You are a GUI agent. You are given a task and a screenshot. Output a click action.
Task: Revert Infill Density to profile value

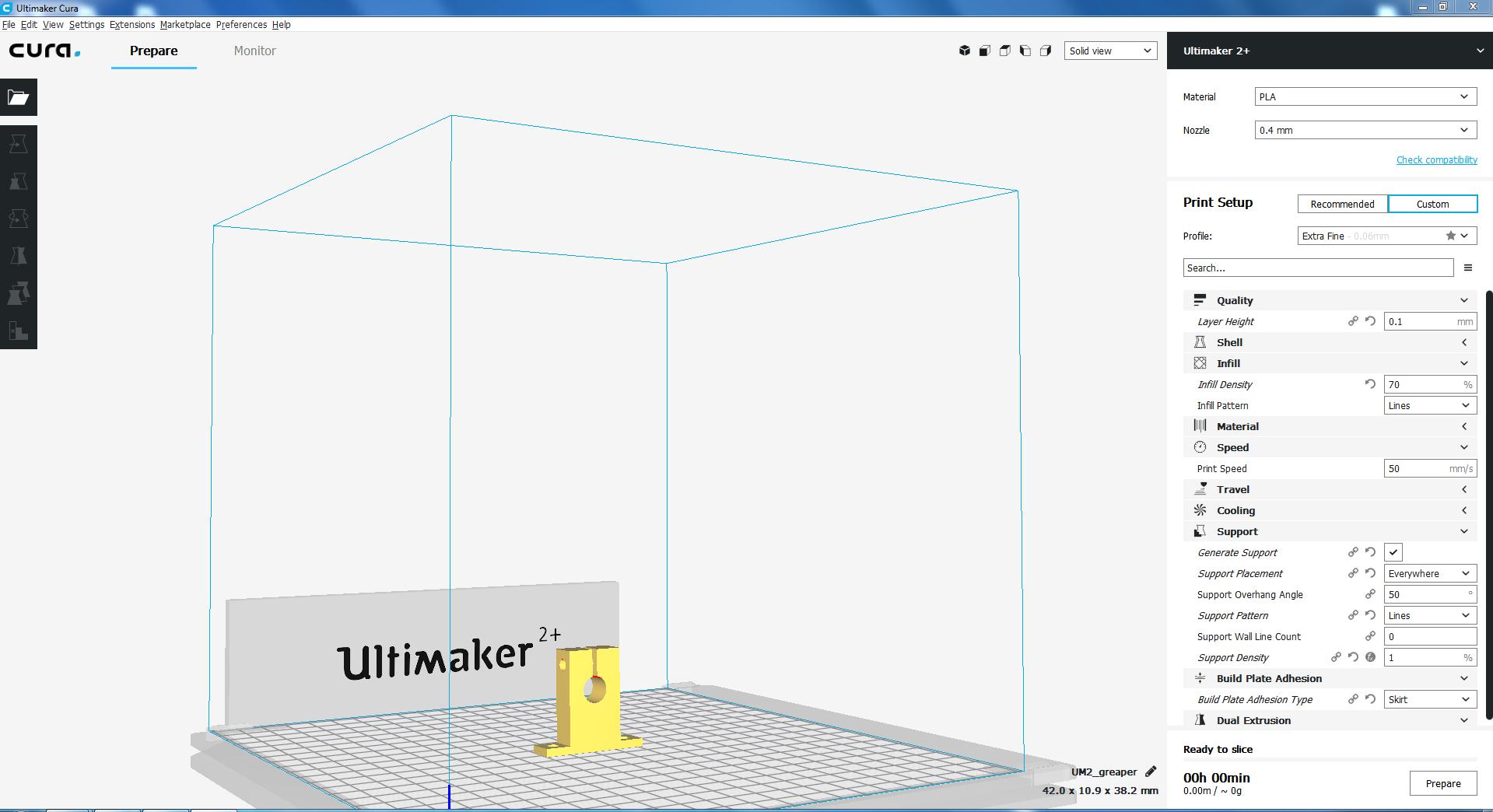(1370, 384)
